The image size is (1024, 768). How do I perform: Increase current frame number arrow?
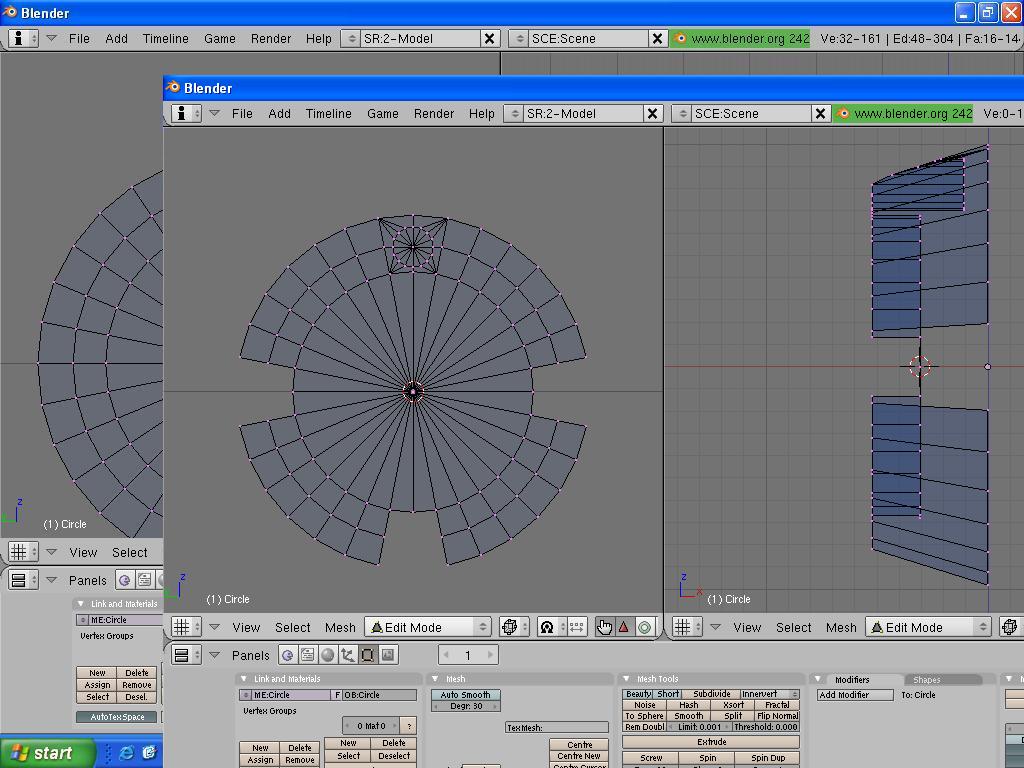coord(490,655)
